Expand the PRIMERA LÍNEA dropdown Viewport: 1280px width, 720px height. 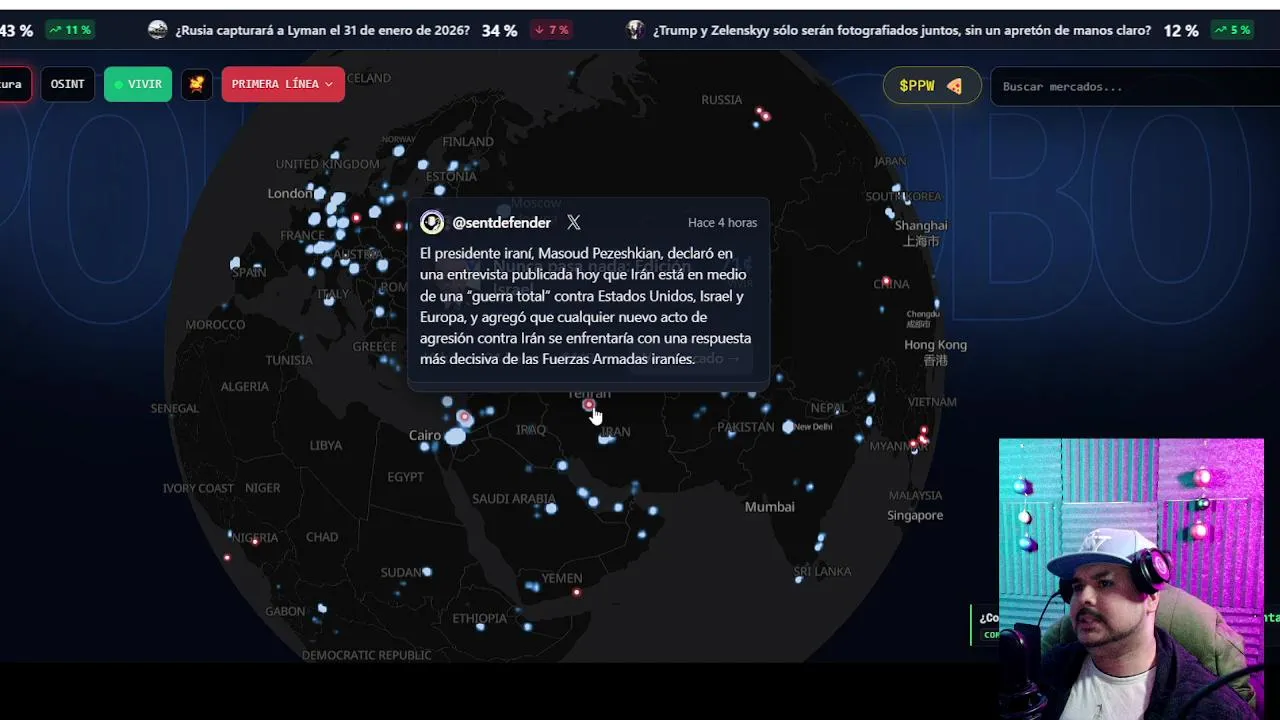(283, 84)
